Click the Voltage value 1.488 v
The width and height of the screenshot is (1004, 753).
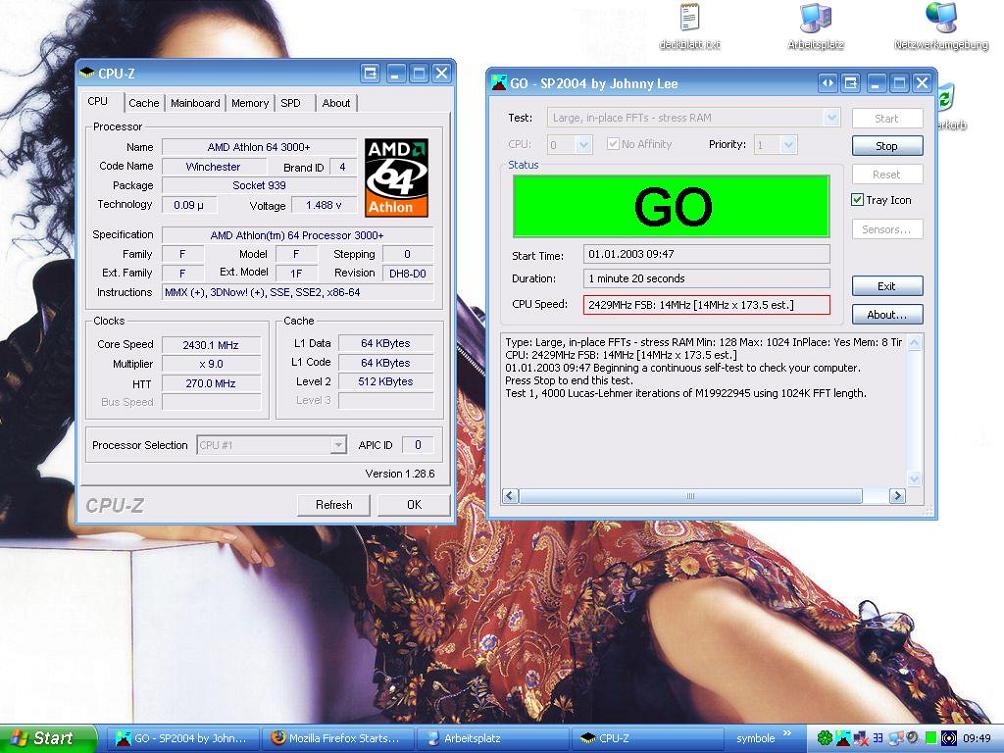323,205
